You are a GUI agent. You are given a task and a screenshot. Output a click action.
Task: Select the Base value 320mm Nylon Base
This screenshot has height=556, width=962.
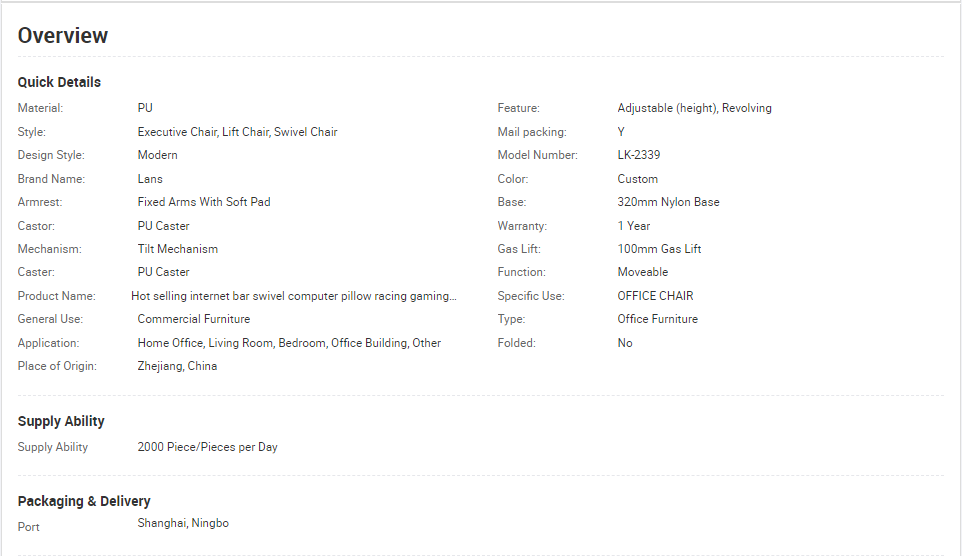point(668,202)
